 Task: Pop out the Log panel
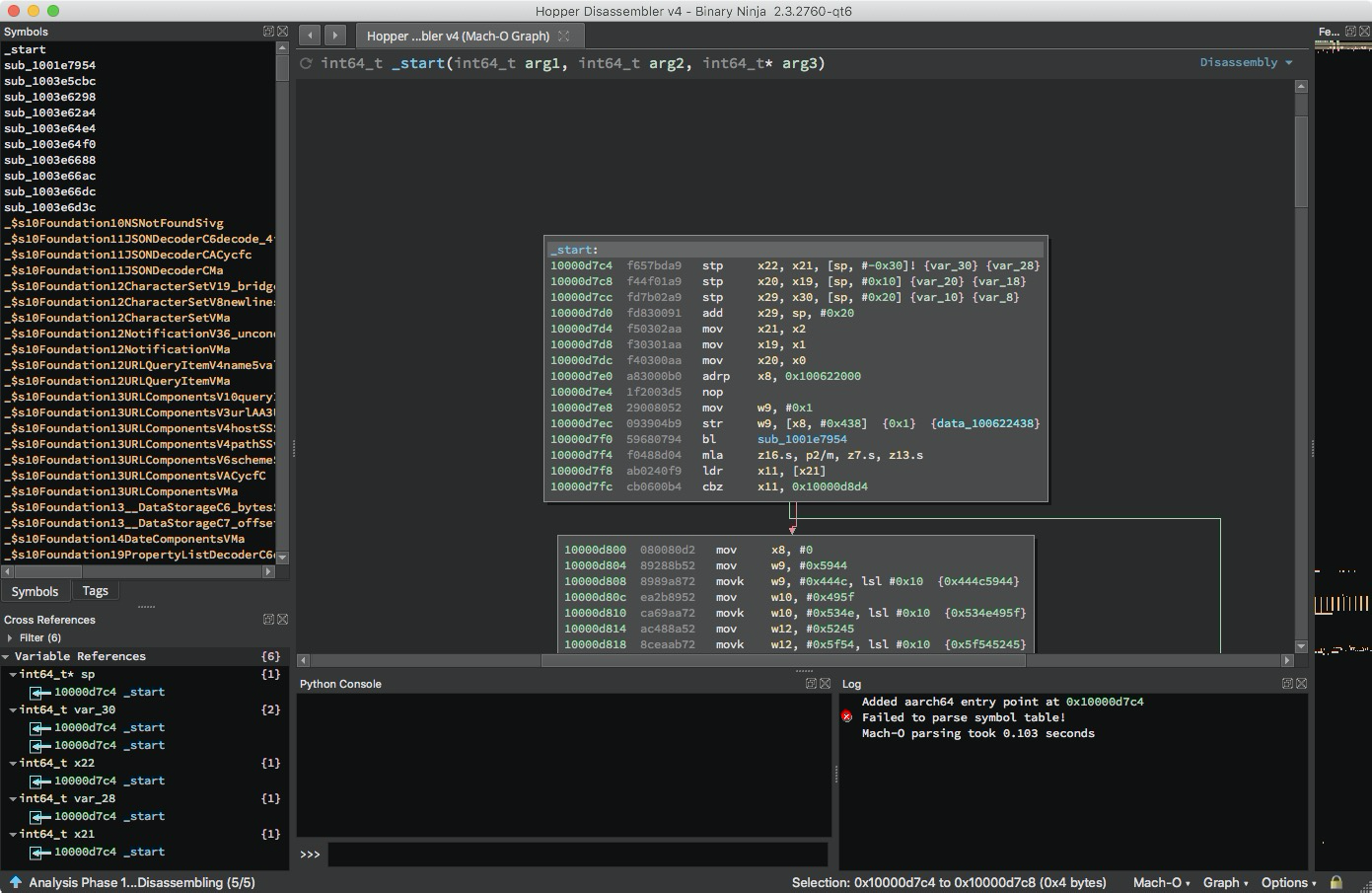pyautogui.click(x=1287, y=684)
